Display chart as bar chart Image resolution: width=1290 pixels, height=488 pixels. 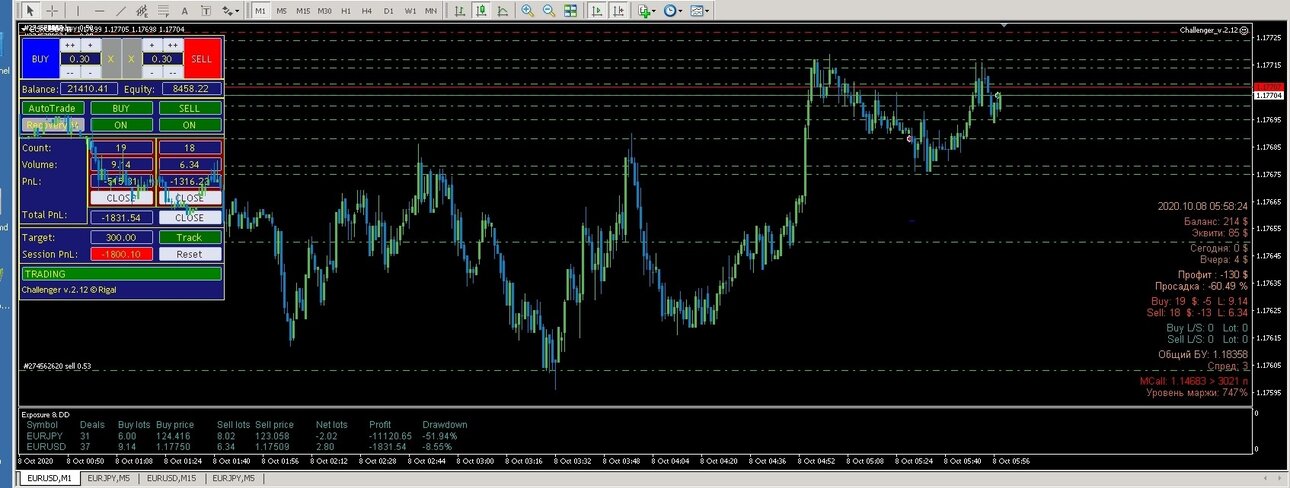(459, 10)
